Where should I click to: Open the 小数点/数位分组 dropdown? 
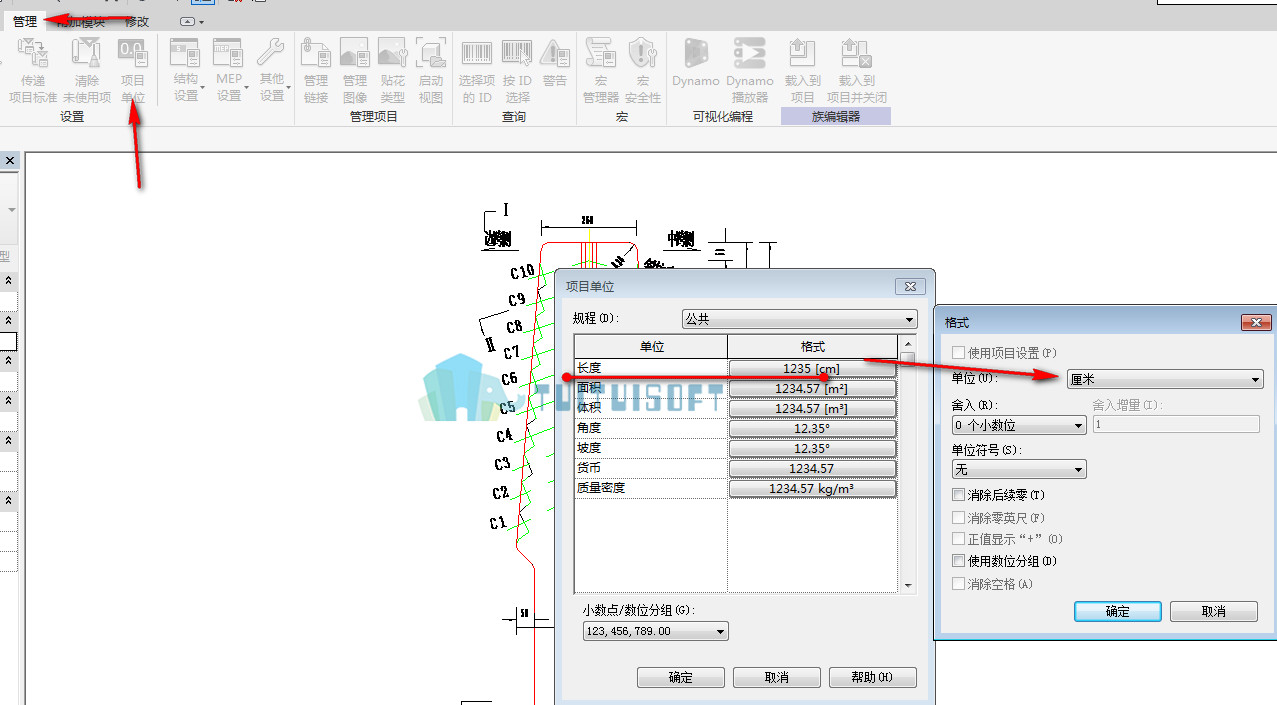655,631
